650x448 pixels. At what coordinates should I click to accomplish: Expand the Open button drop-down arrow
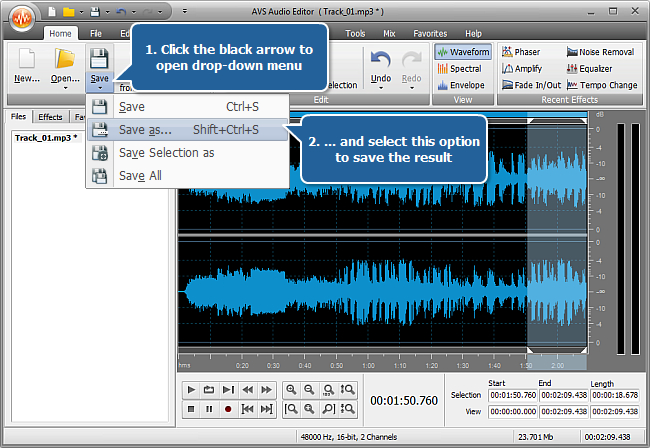point(65,88)
